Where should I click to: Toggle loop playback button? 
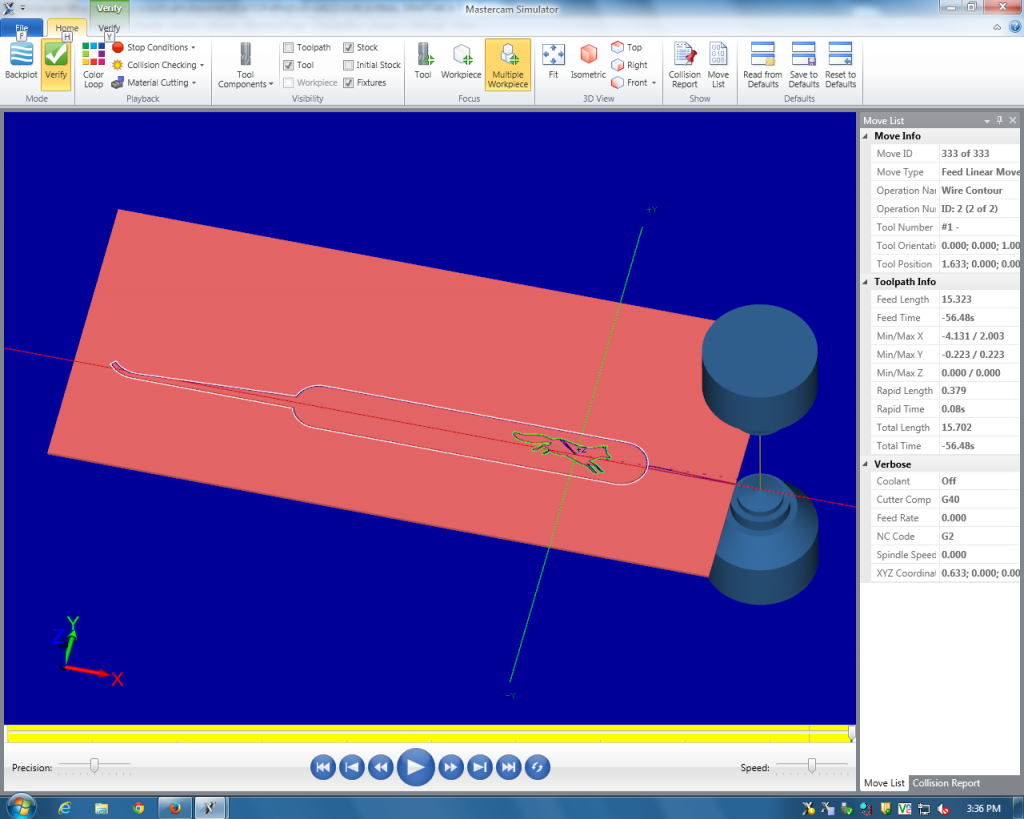tap(537, 767)
